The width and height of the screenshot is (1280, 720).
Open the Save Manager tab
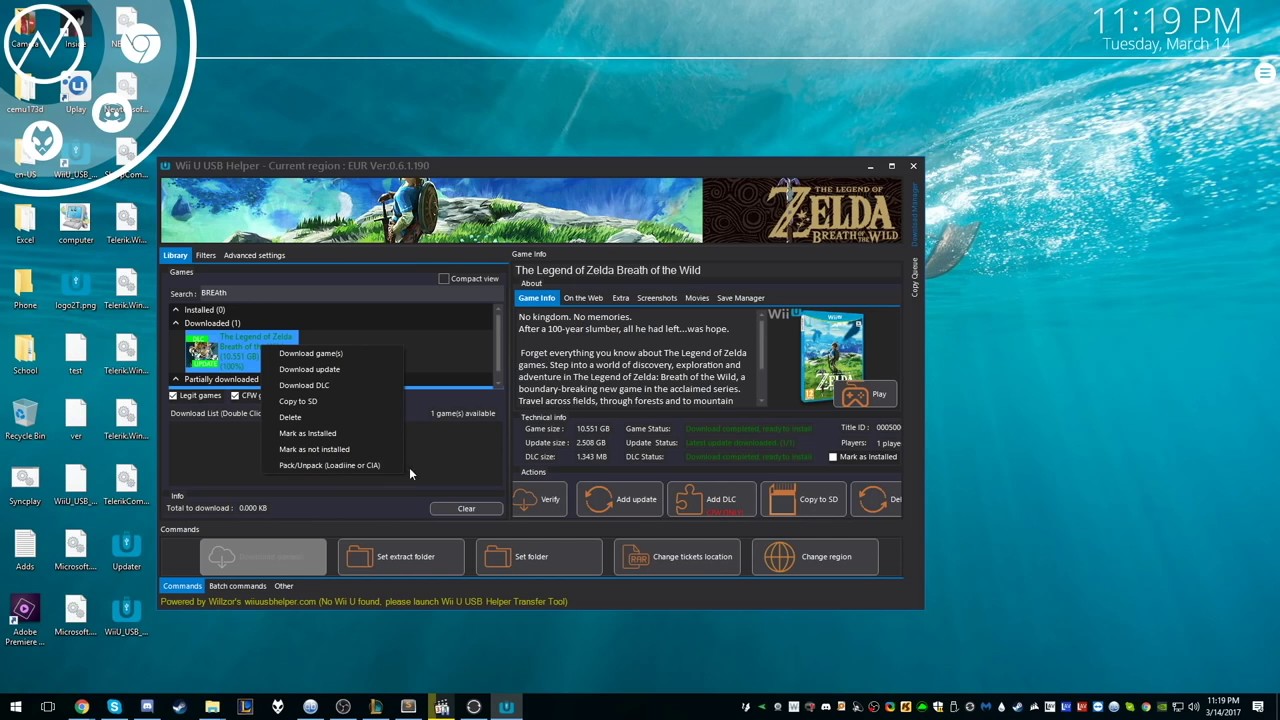point(741,298)
